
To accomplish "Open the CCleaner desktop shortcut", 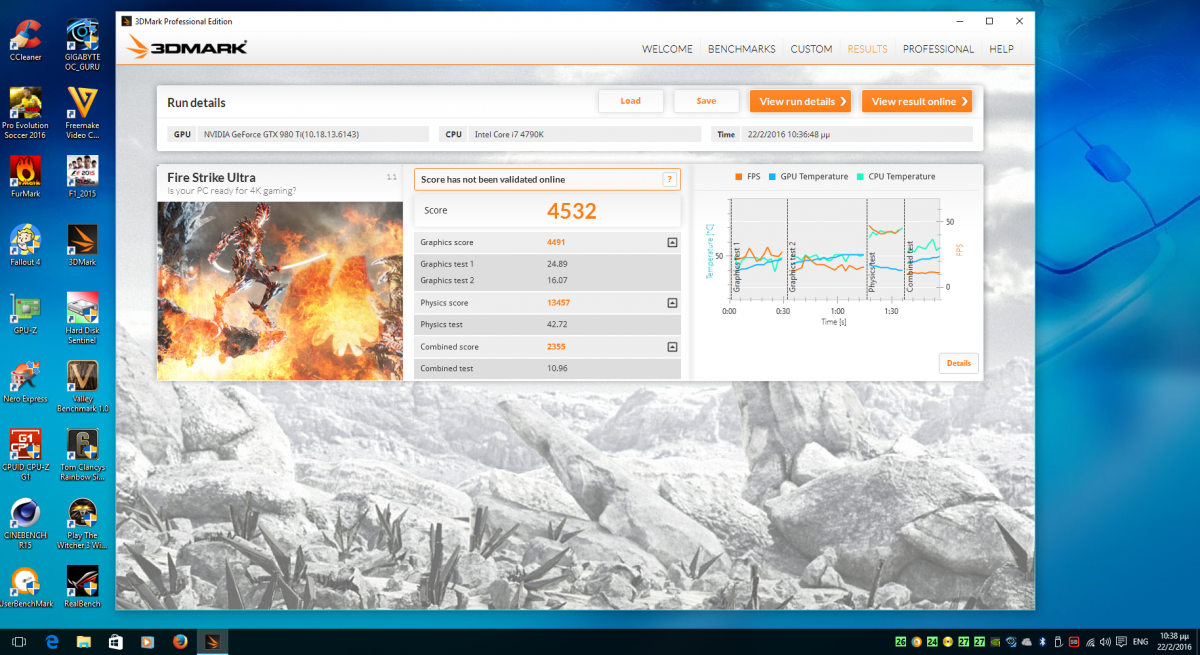I will (x=25, y=41).
